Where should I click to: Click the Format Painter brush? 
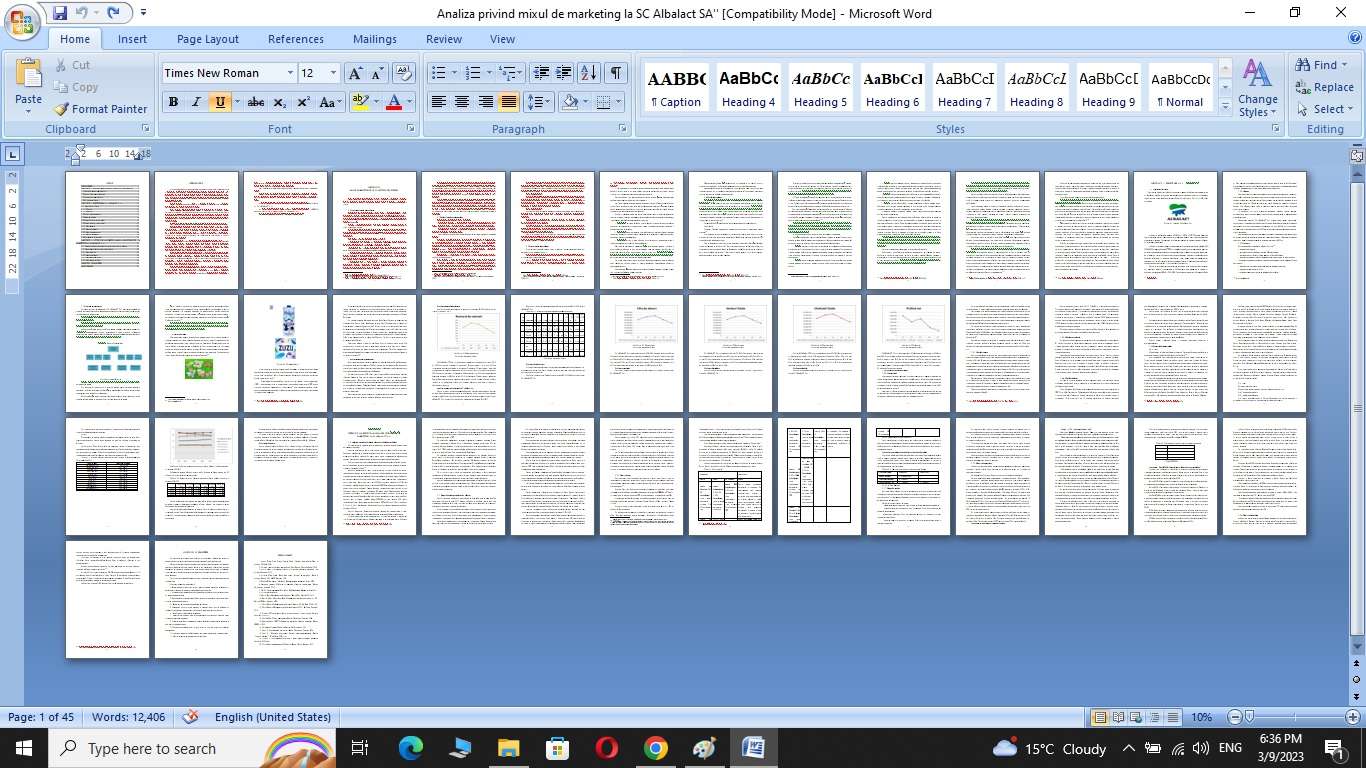100,109
